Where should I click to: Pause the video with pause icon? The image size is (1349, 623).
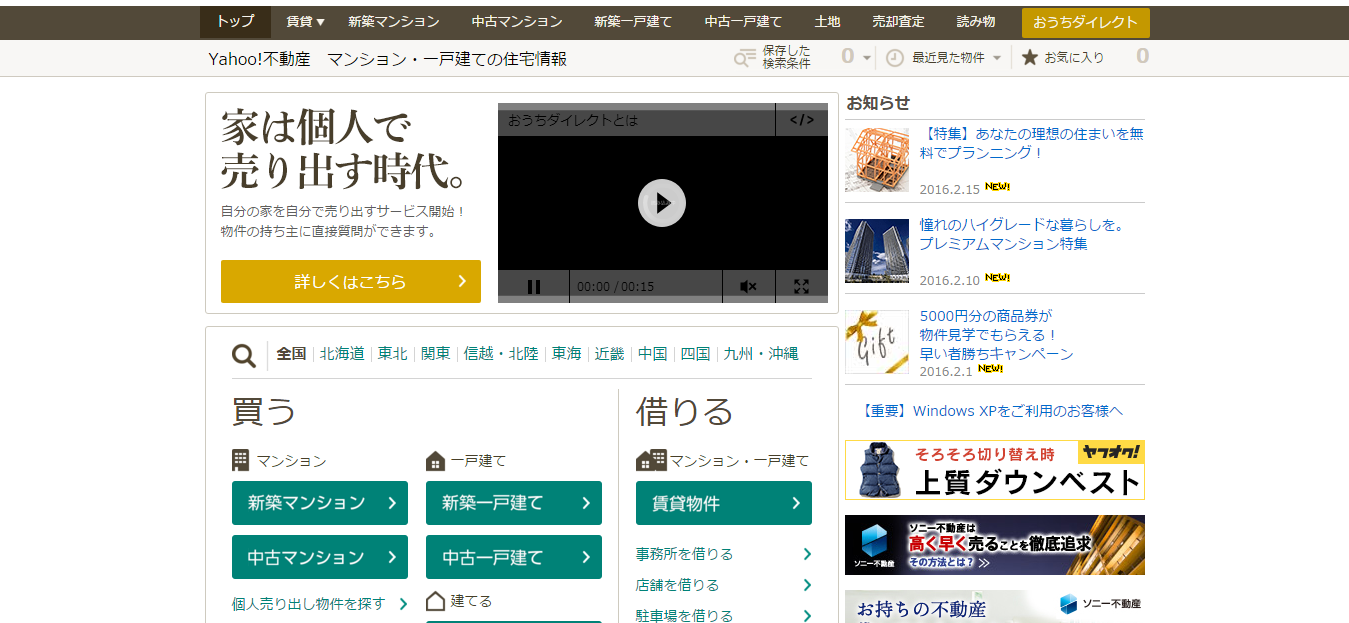pyautogui.click(x=534, y=287)
